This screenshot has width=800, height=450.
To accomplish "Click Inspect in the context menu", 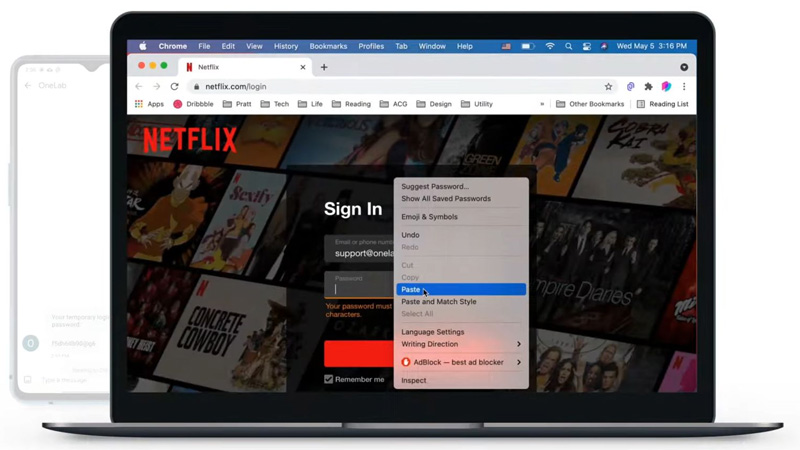I will (x=461, y=381).
